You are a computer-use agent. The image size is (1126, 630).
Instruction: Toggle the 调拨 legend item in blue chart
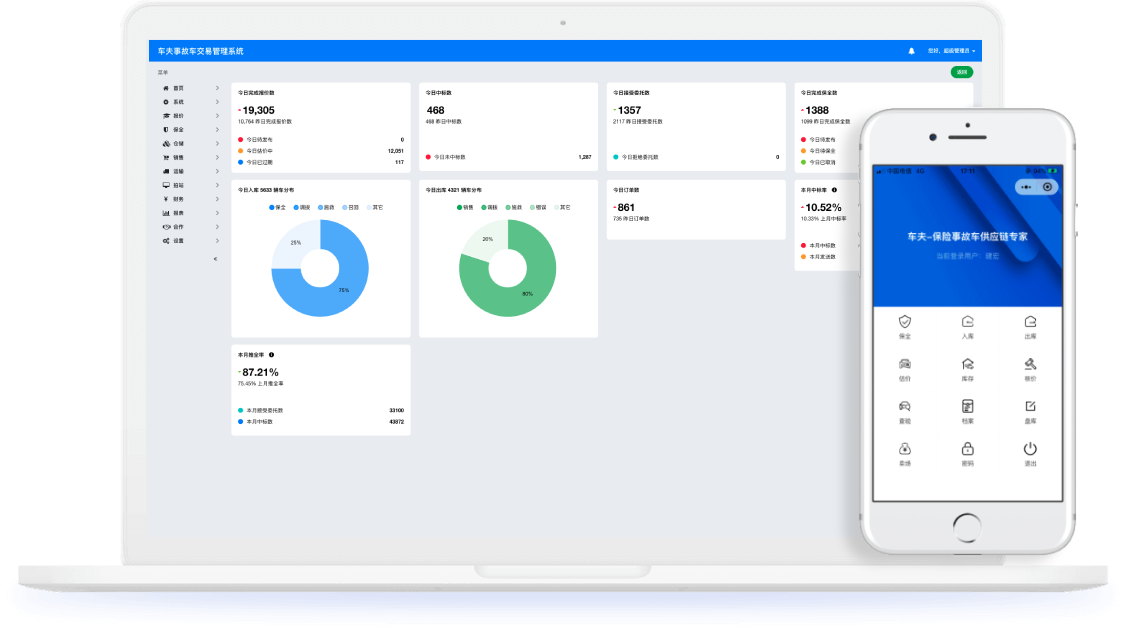[302, 208]
